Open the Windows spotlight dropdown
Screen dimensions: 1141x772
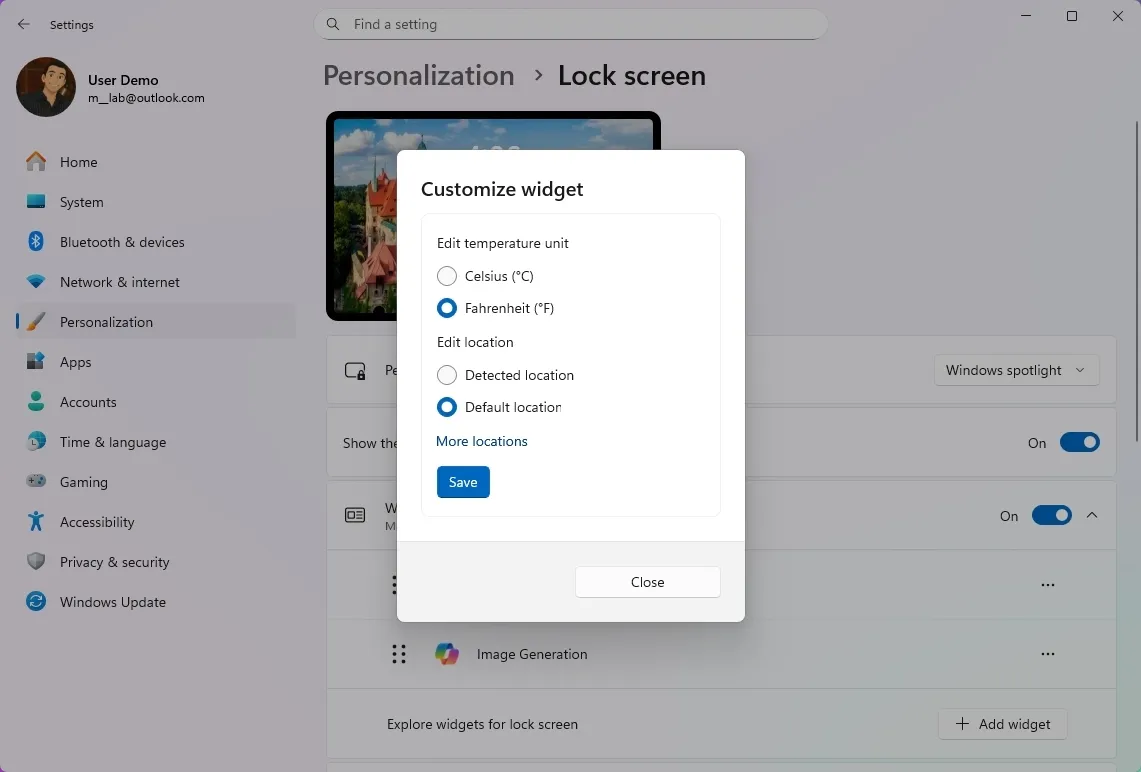[1016, 370]
